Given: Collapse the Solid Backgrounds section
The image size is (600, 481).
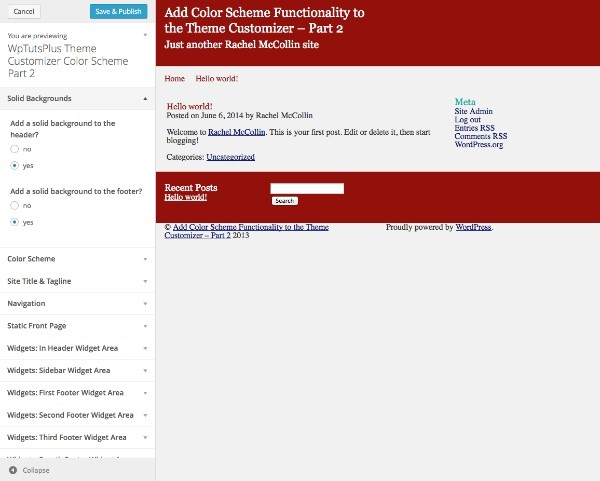Looking at the screenshot, I should click(x=77, y=98).
